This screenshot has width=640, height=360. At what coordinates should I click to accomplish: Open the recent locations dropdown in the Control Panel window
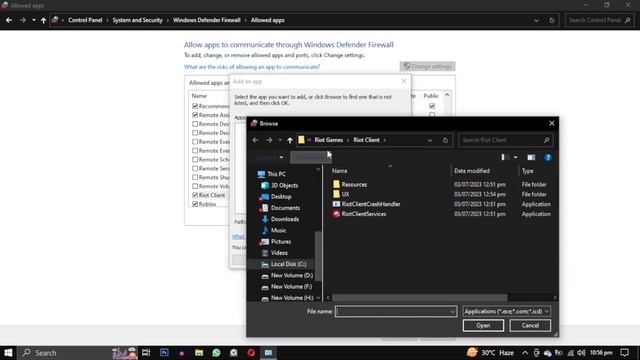click(33, 20)
